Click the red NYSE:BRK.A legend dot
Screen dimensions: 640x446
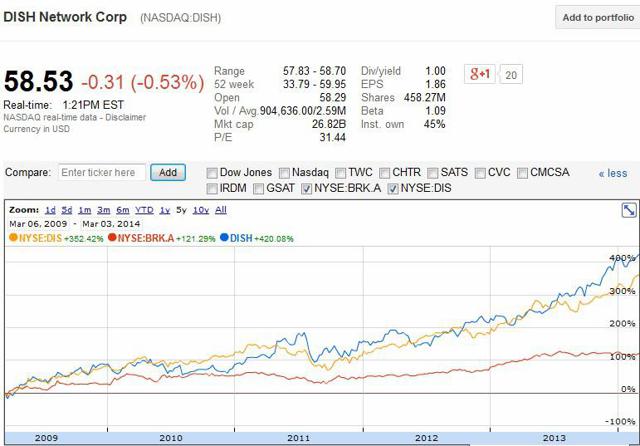112,237
